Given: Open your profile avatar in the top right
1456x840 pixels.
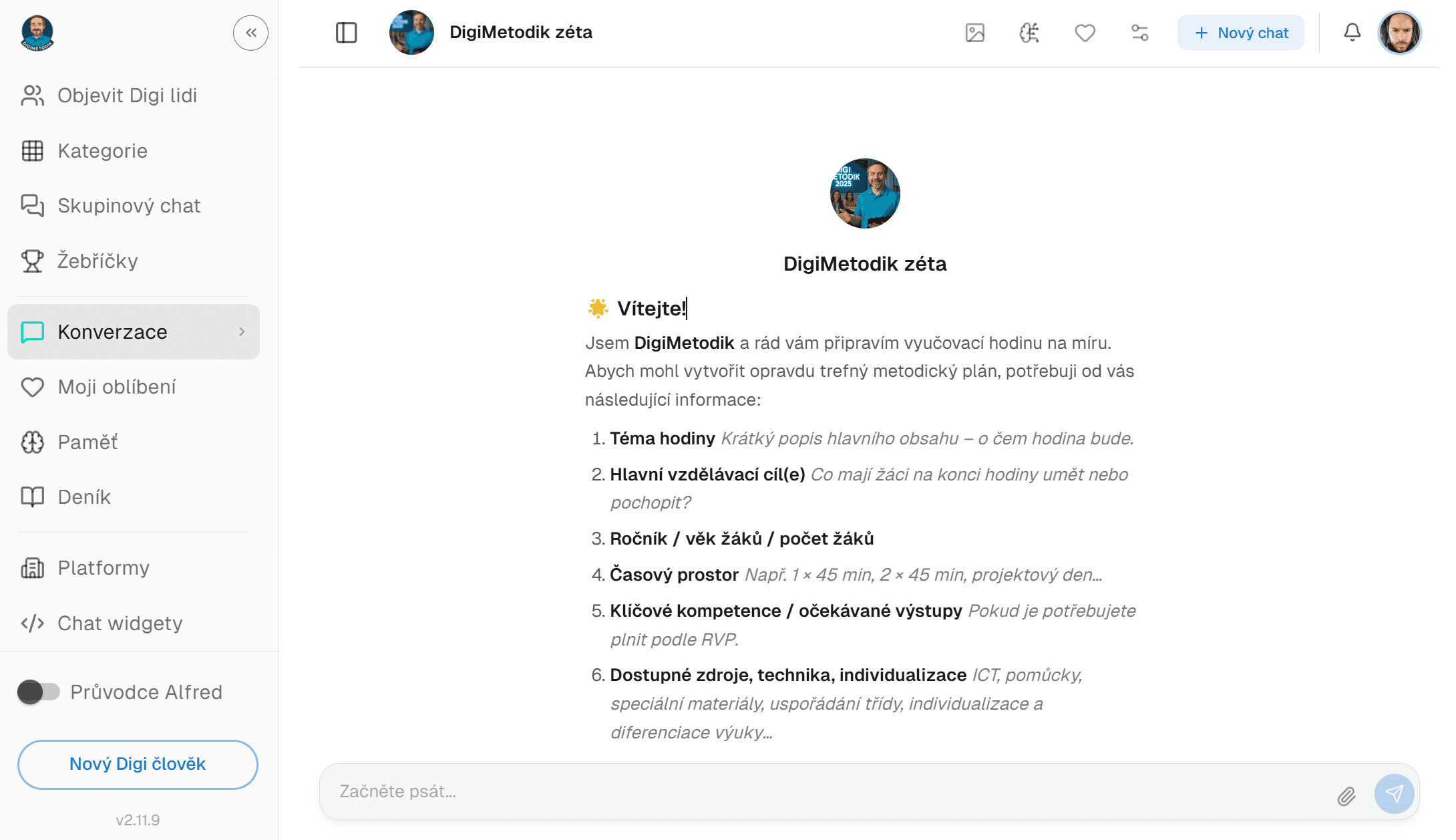Looking at the screenshot, I should coord(1400,32).
